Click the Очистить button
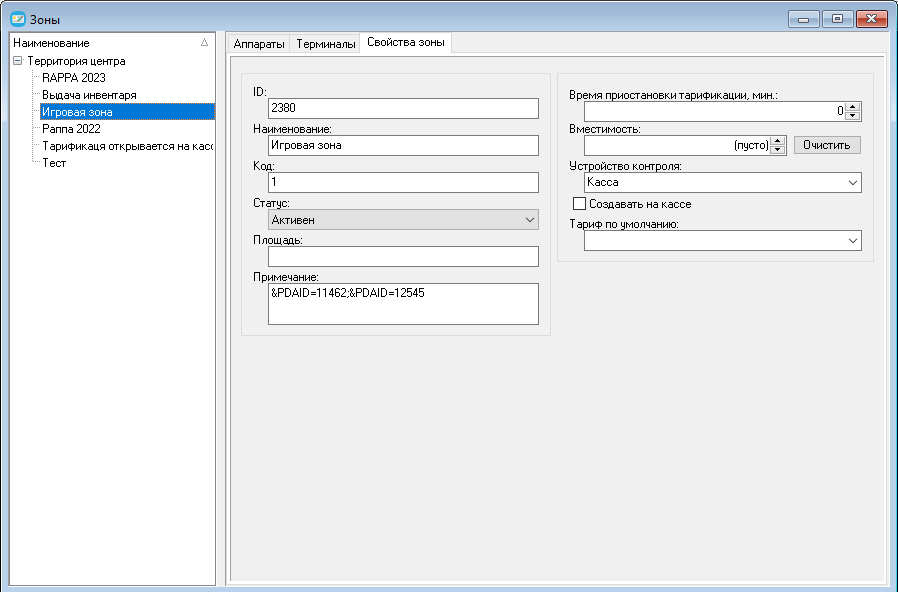 pos(826,145)
